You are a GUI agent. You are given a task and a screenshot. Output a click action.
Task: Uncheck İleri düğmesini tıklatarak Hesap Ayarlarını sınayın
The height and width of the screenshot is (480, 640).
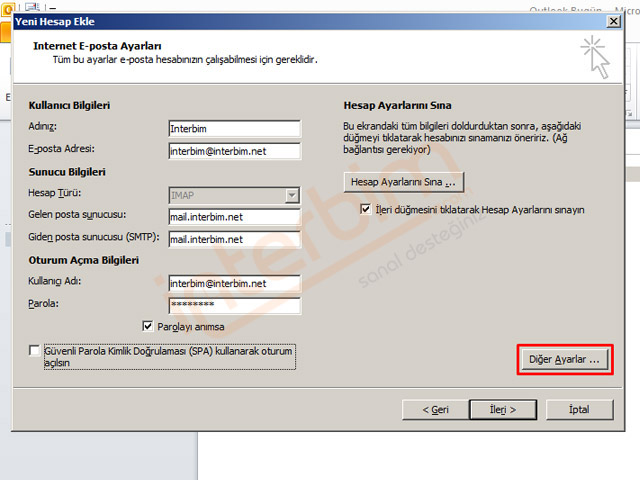366,210
